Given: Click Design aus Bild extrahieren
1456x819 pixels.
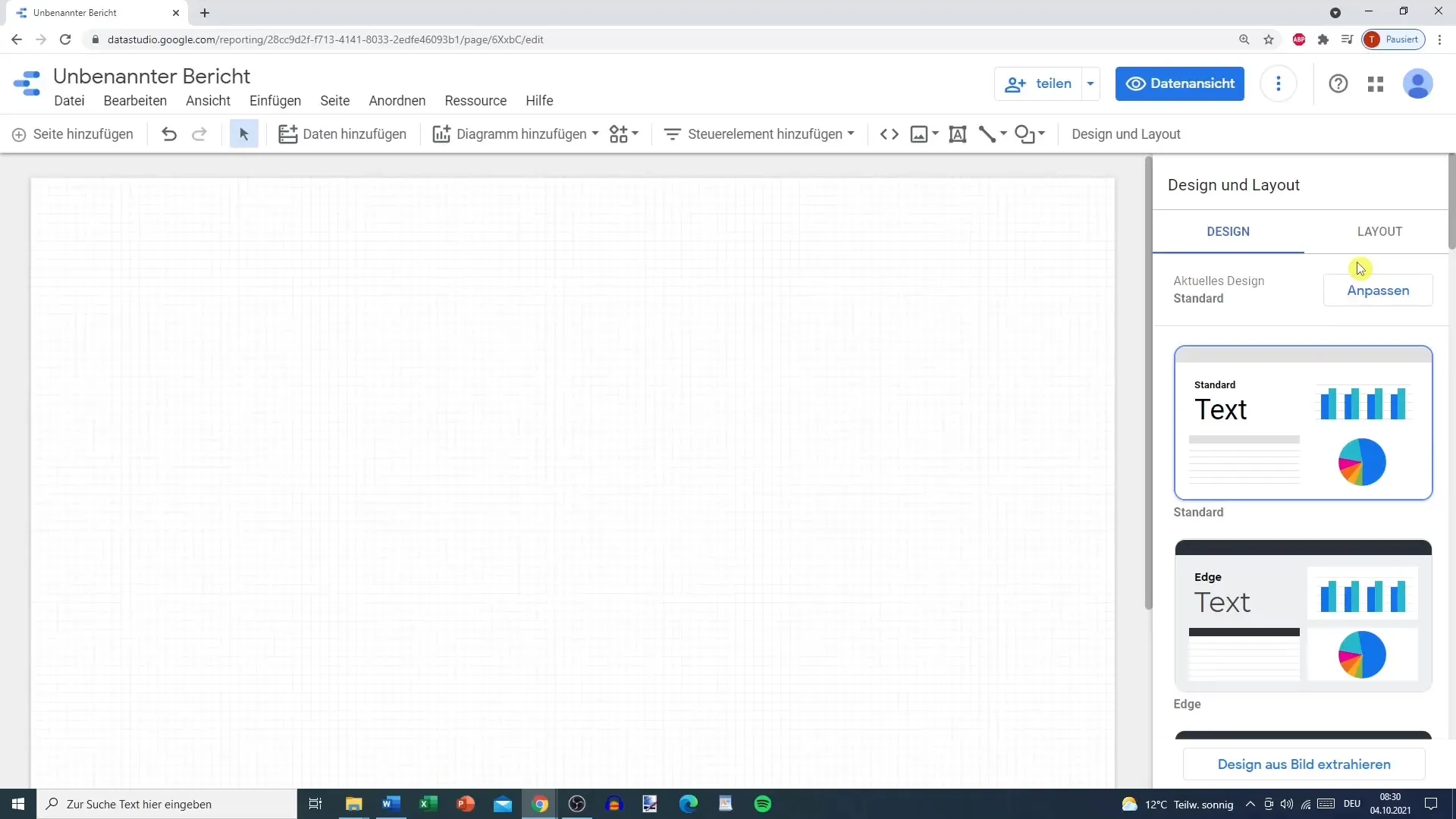Looking at the screenshot, I should tap(1304, 764).
